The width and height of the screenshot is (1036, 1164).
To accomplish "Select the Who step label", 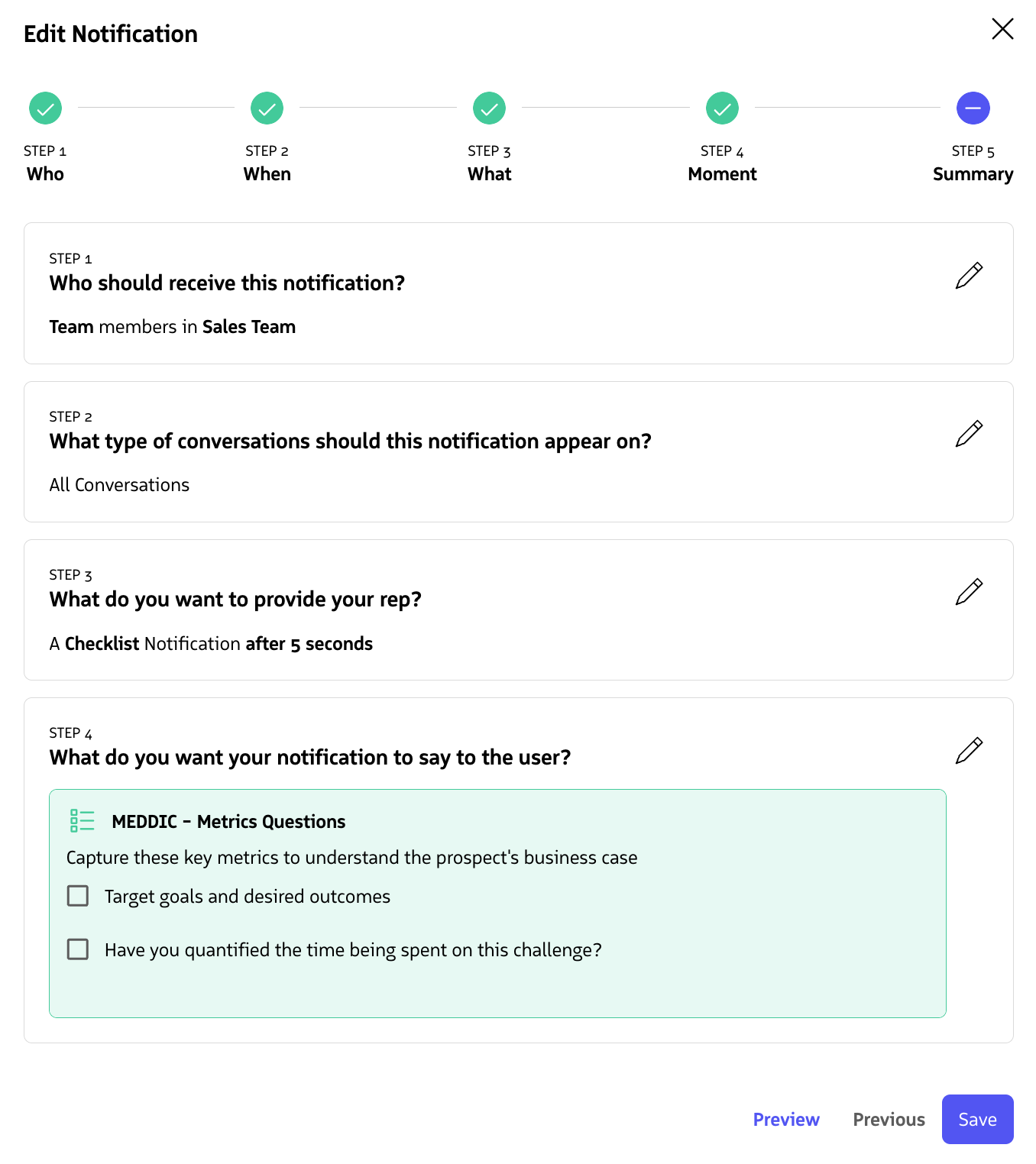I will pyautogui.click(x=45, y=173).
